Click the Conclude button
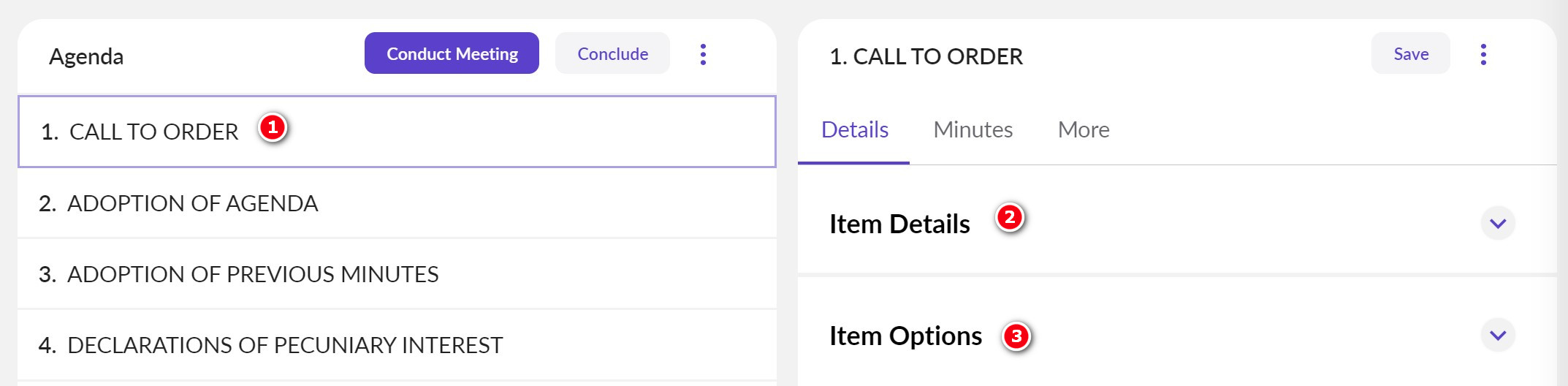 coord(612,53)
